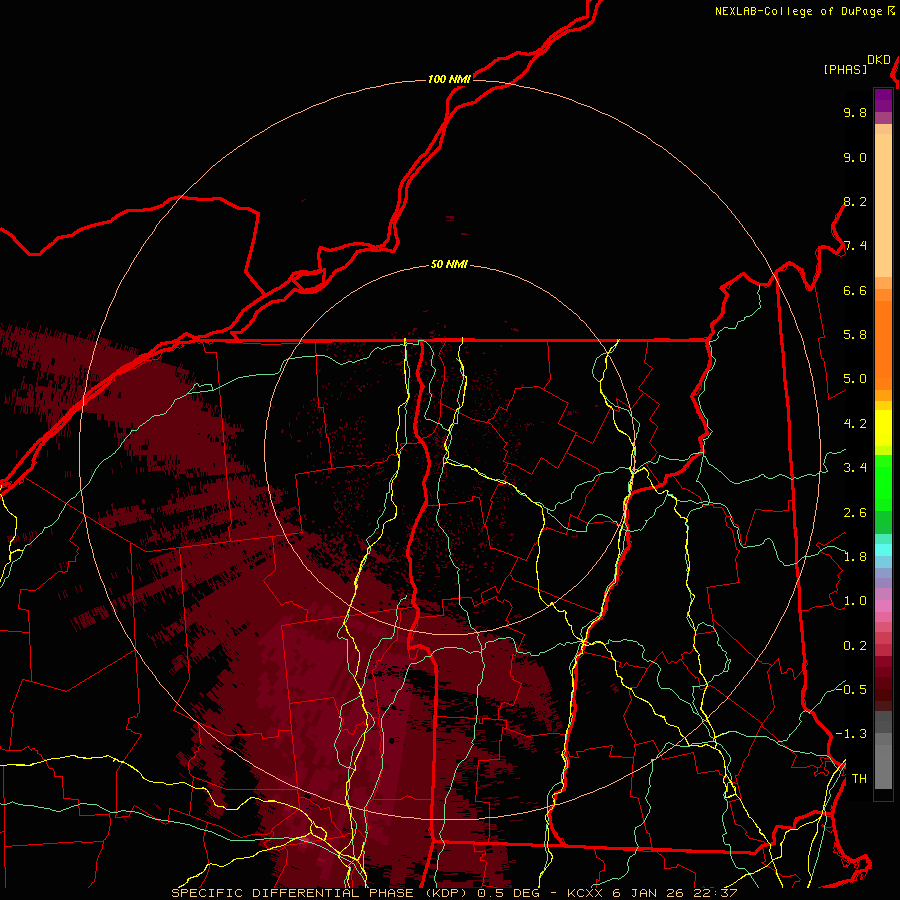The image size is (900, 900).
Task: Click the 8.2 value on the scale
Action: [855, 201]
